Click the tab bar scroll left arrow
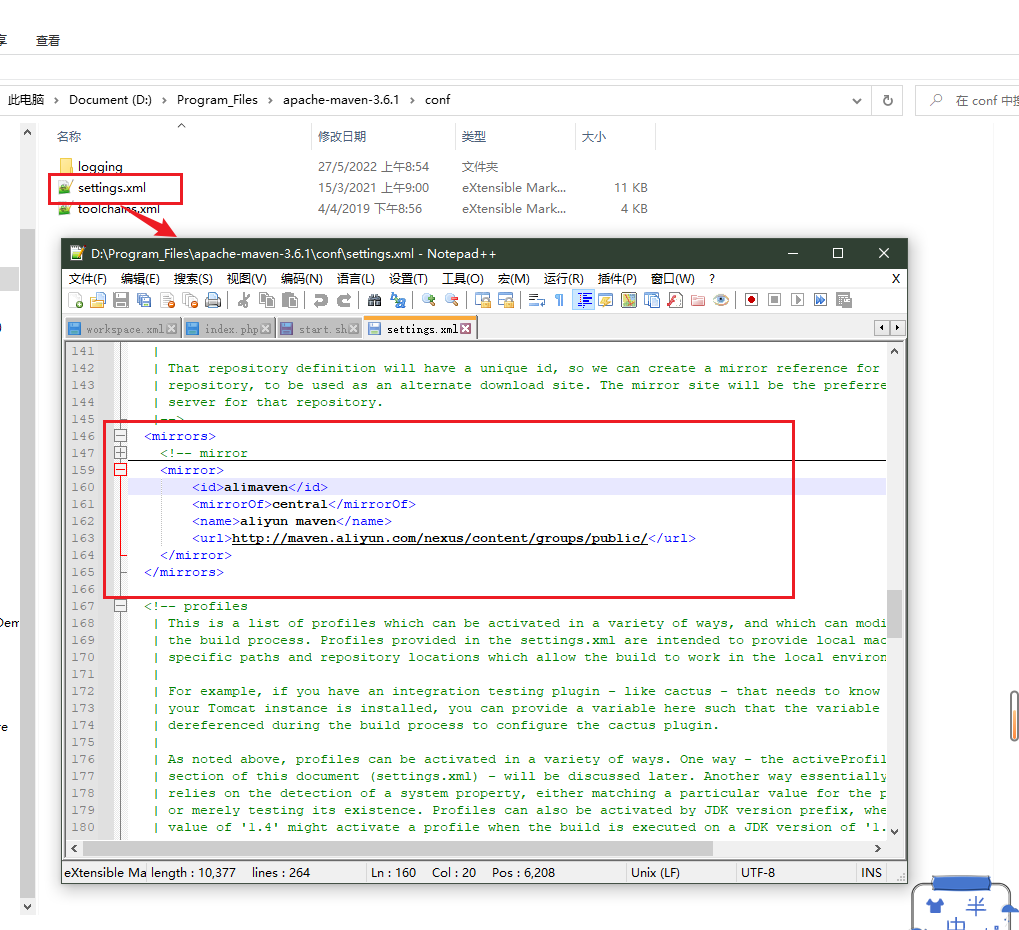Viewport: 1019px width, 930px height. 881,328
